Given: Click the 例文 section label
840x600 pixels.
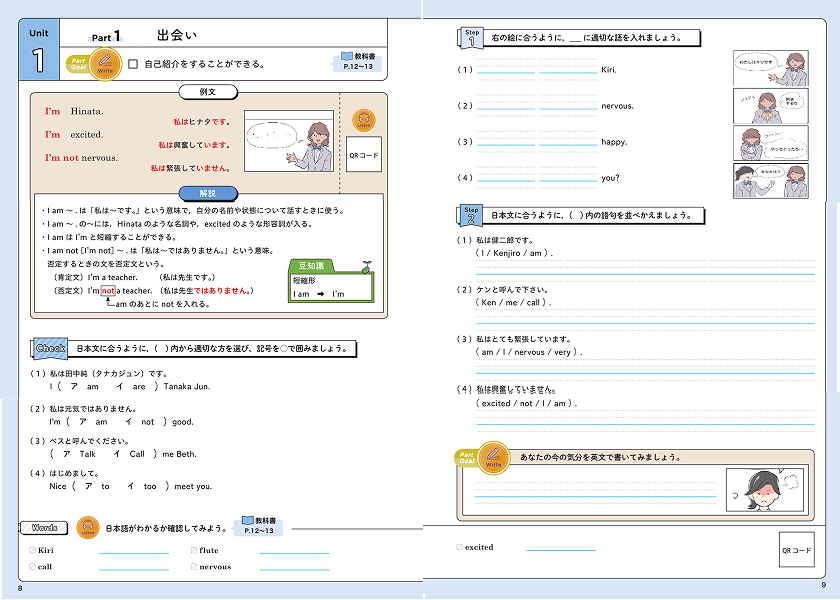Looking at the screenshot, I should click(207, 92).
